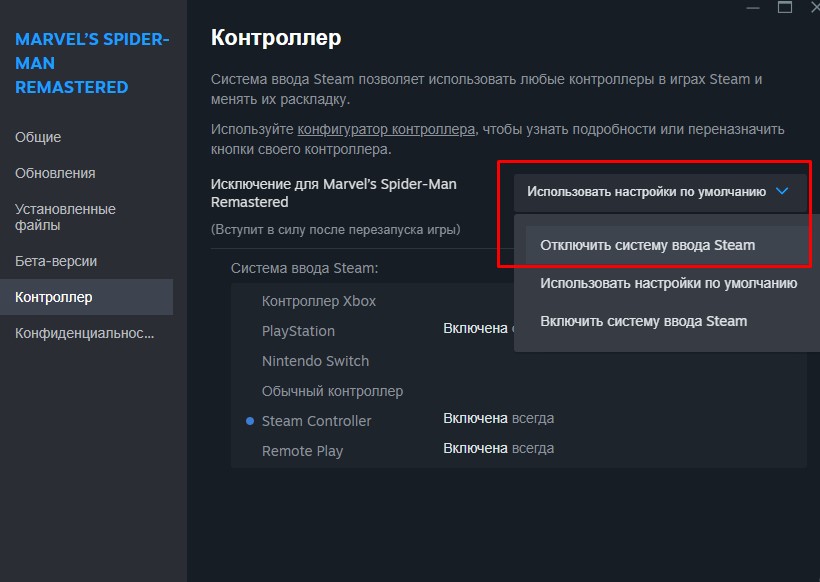Select the Контроллер sidebar tab
Image resolution: width=820 pixels, height=582 pixels.
click(x=86, y=297)
